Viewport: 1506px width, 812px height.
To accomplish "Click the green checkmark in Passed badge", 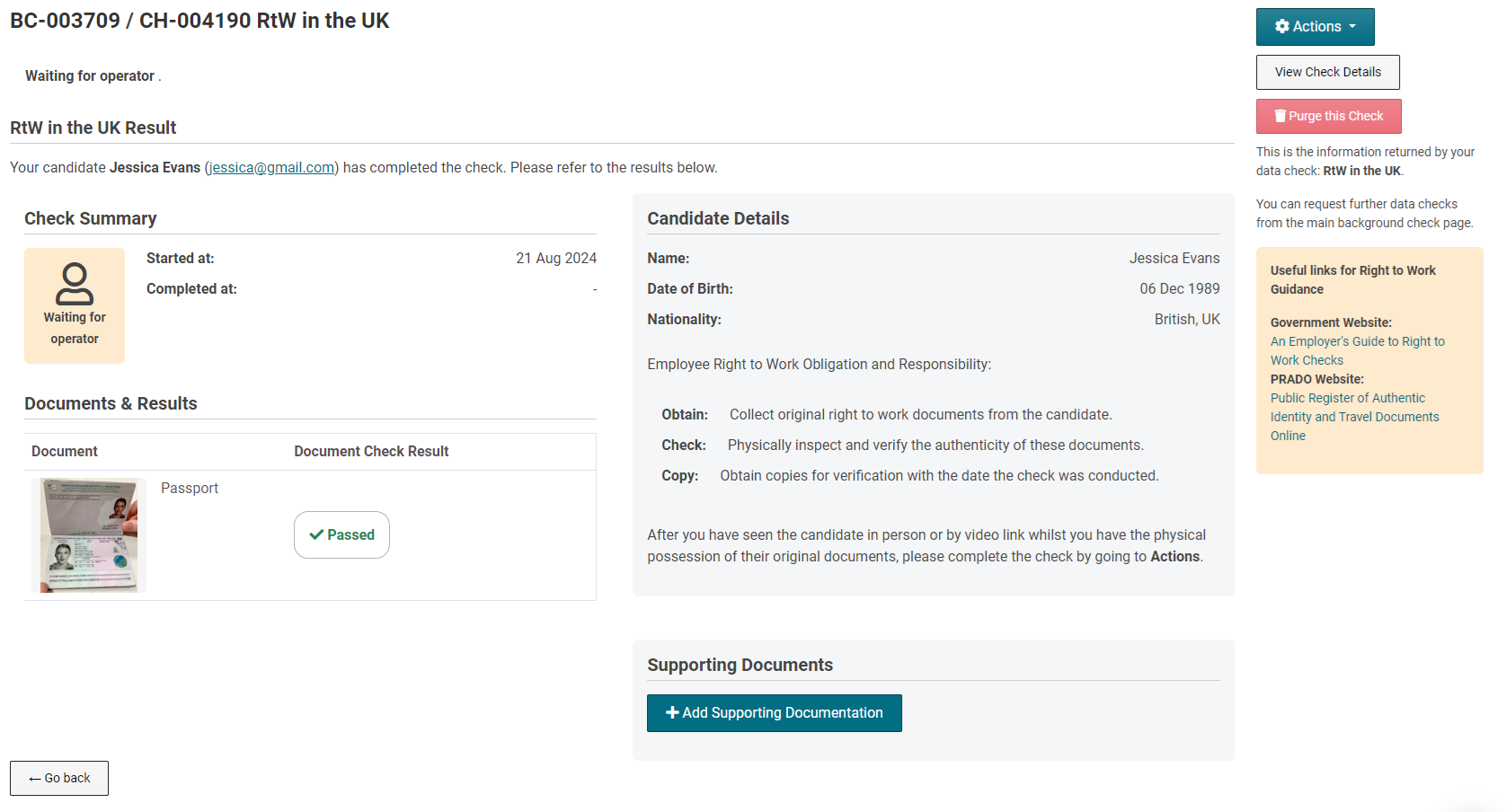I will tap(316, 534).
